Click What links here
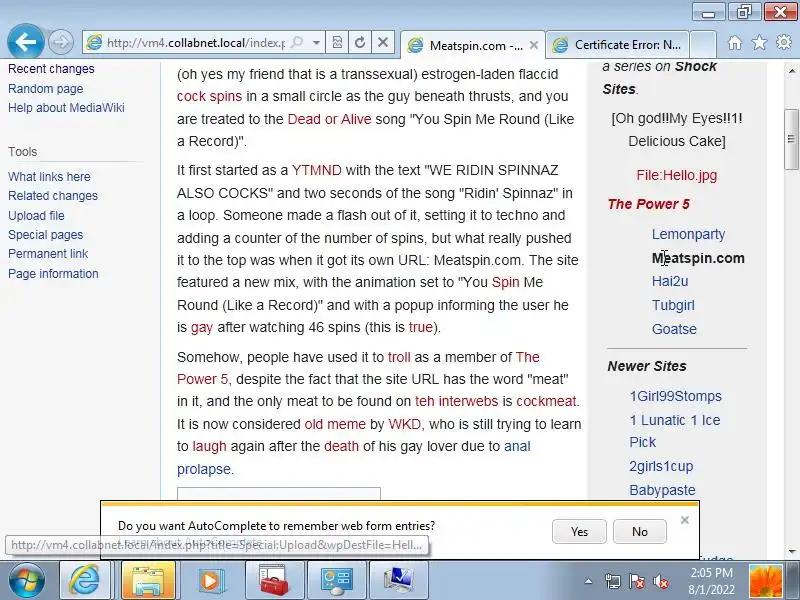This screenshot has width=800, height=600. tap(49, 177)
